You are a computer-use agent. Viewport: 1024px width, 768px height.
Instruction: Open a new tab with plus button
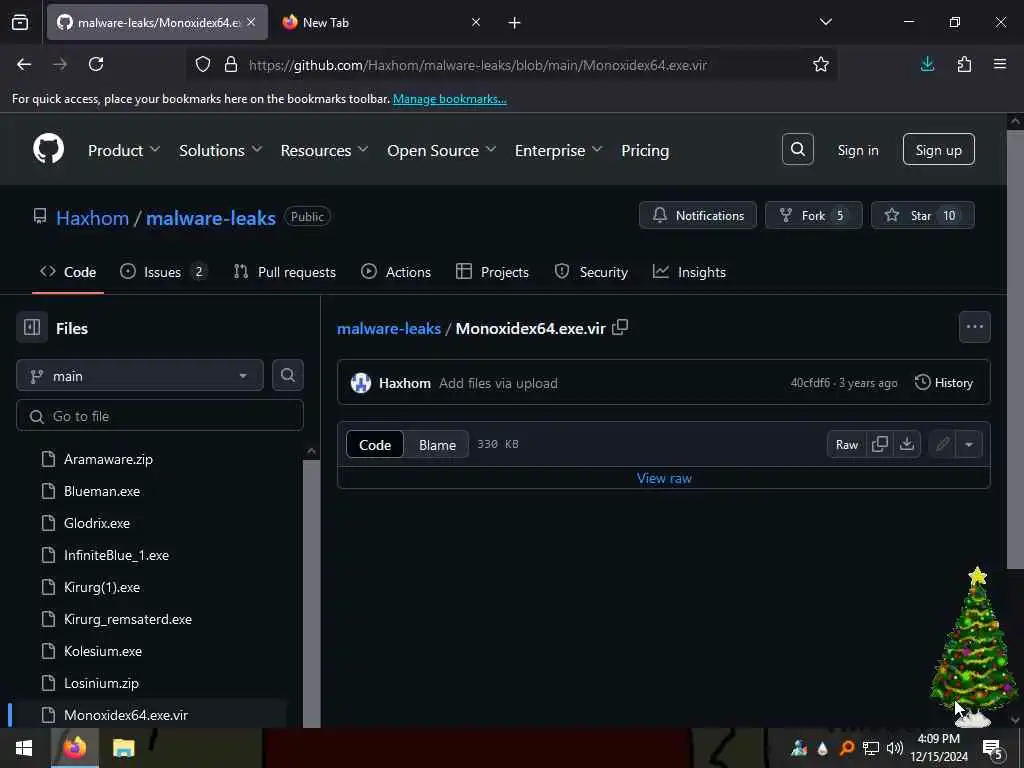[x=514, y=23]
